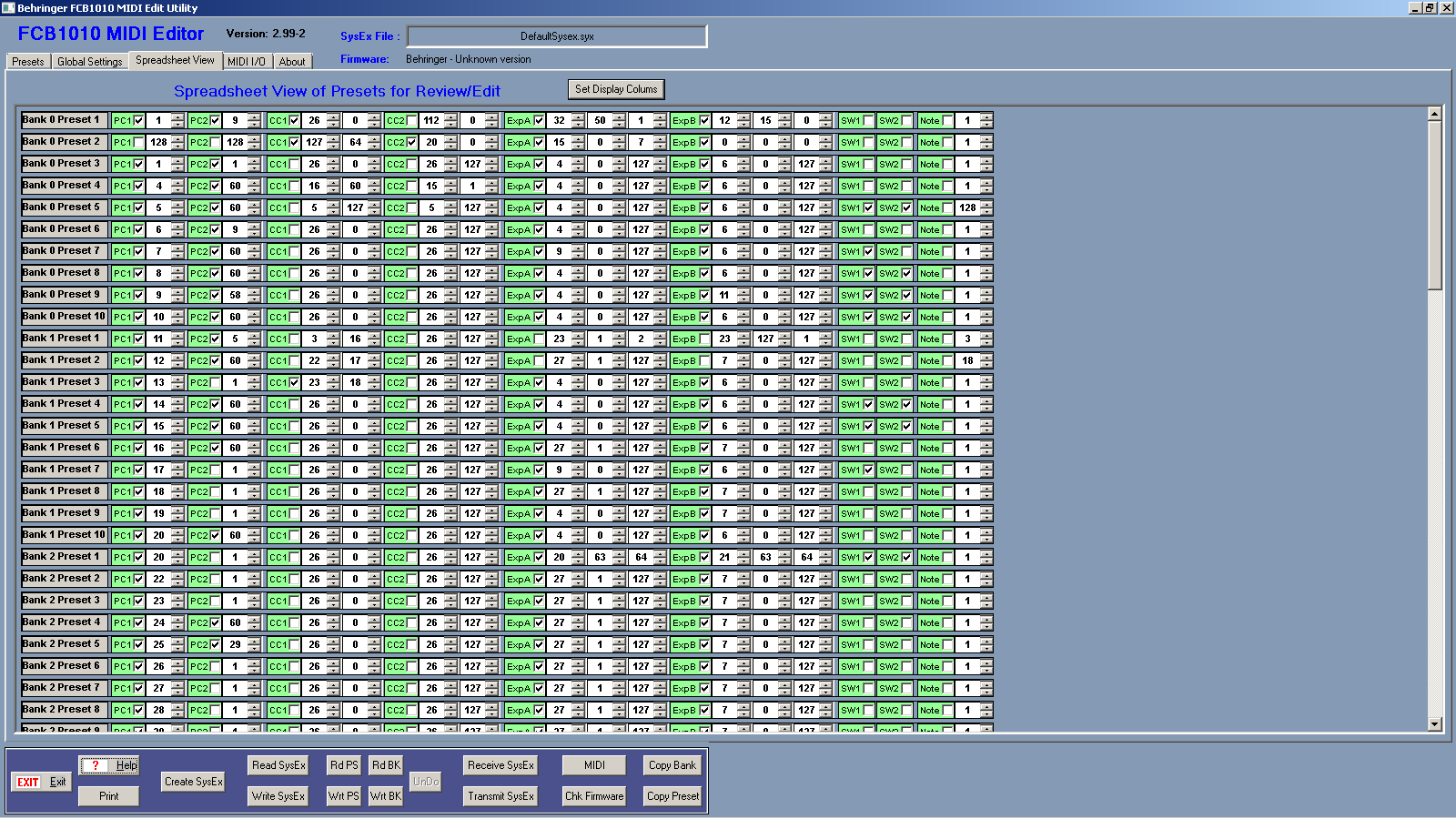The width and height of the screenshot is (1456, 819).
Task: Increase PC1 value for Bank 0 Preset 1
Action: 177,116
